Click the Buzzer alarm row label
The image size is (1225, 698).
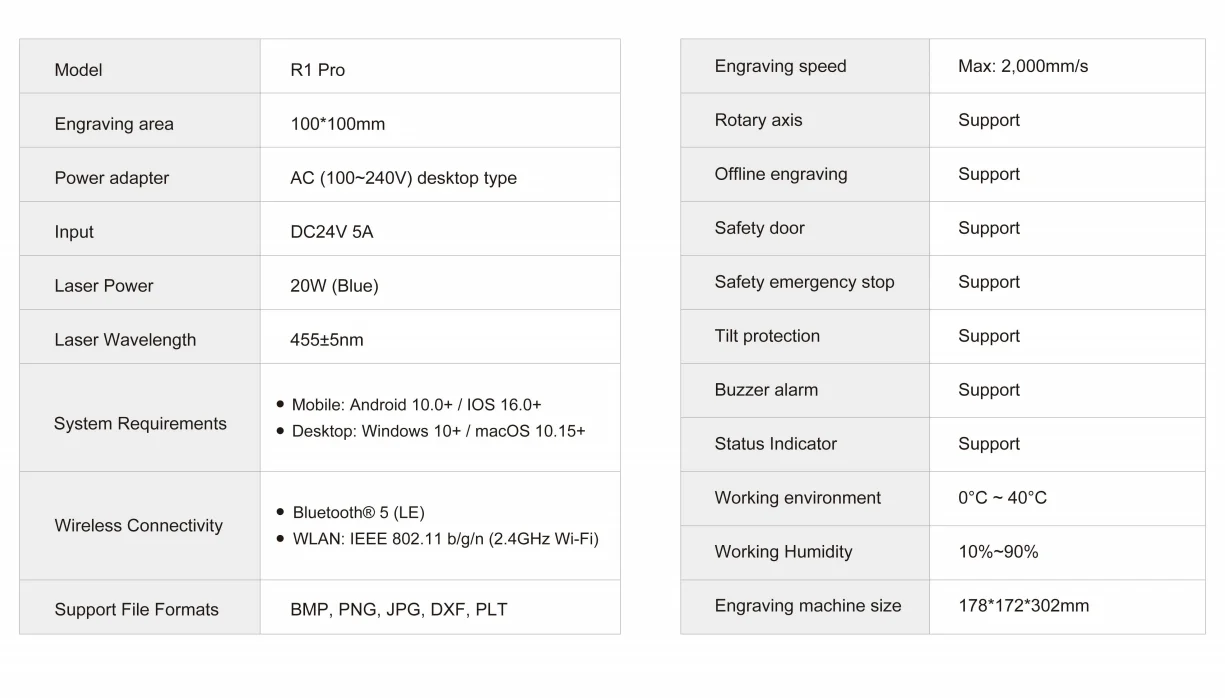click(x=766, y=390)
